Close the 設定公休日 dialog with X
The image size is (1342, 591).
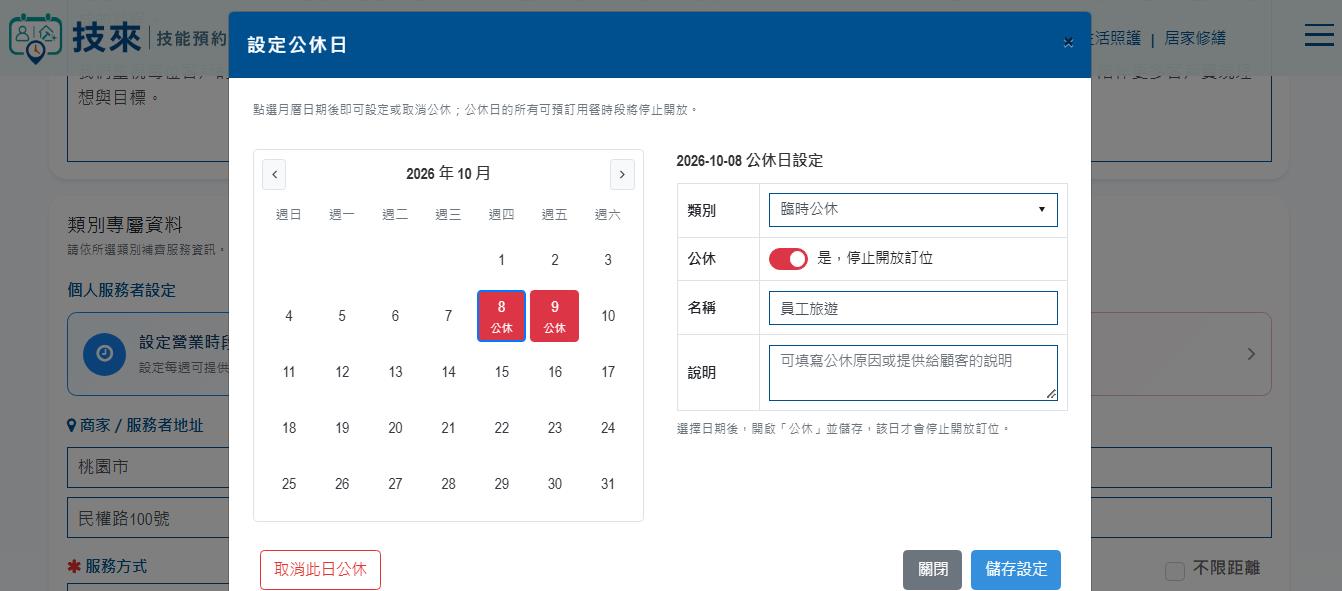coord(1068,42)
